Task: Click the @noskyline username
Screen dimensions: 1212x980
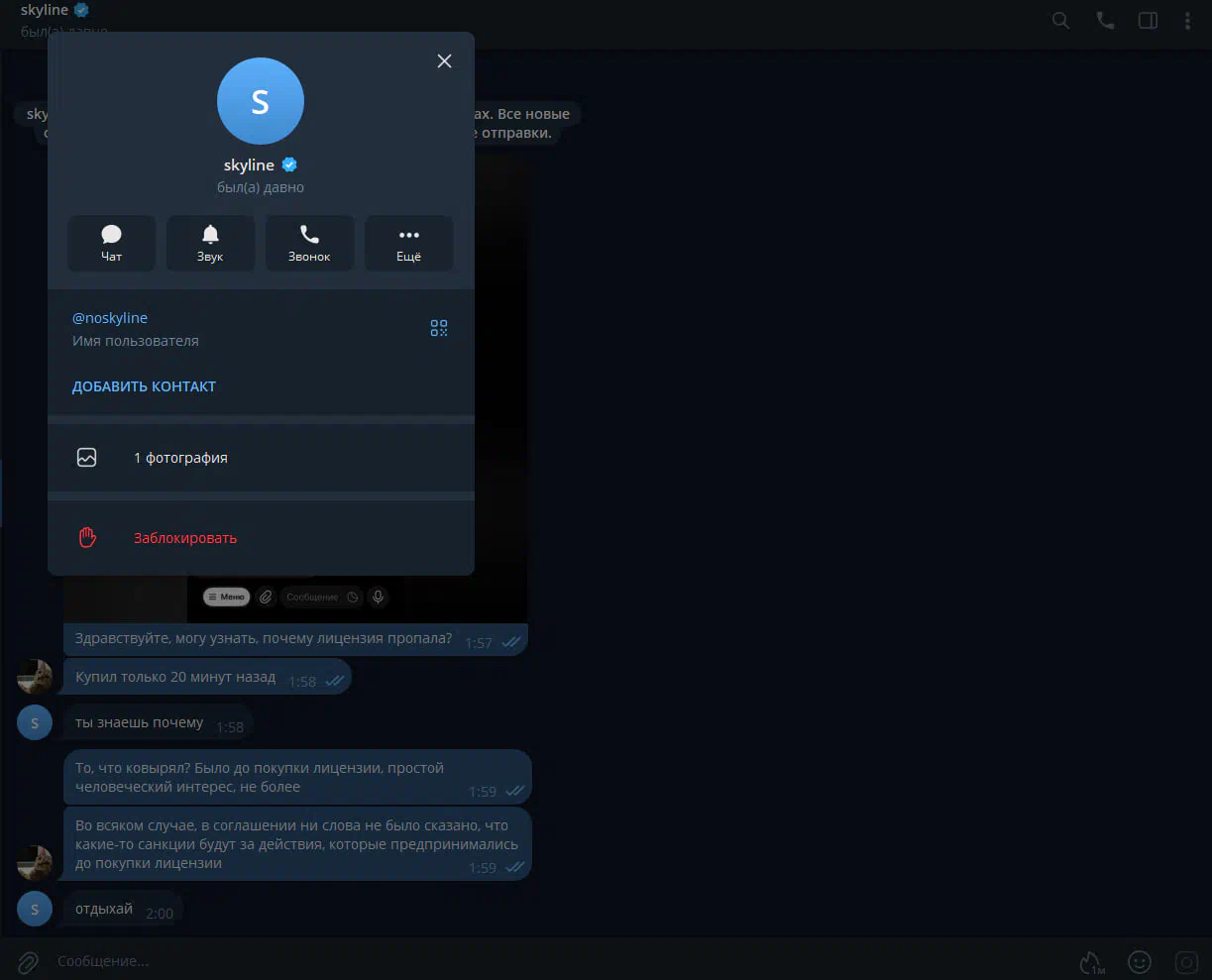Action: (110, 318)
